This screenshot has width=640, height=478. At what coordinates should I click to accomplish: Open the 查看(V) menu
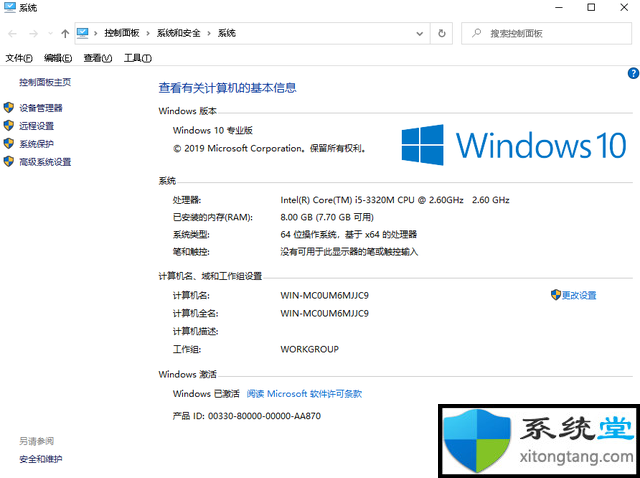pyautogui.click(x=98, y=58)
